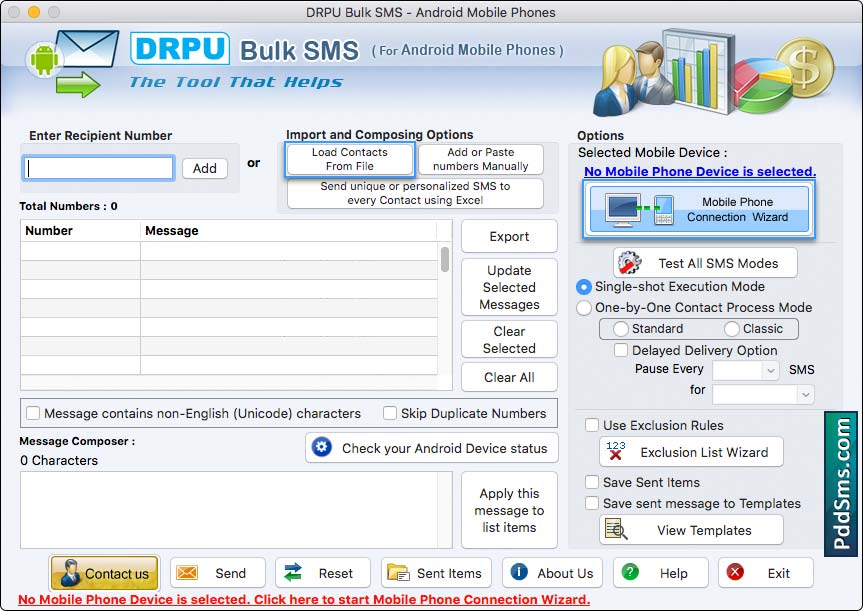Click the red bottom link to start Connection Wizard
863x611 pixels.
304,599
